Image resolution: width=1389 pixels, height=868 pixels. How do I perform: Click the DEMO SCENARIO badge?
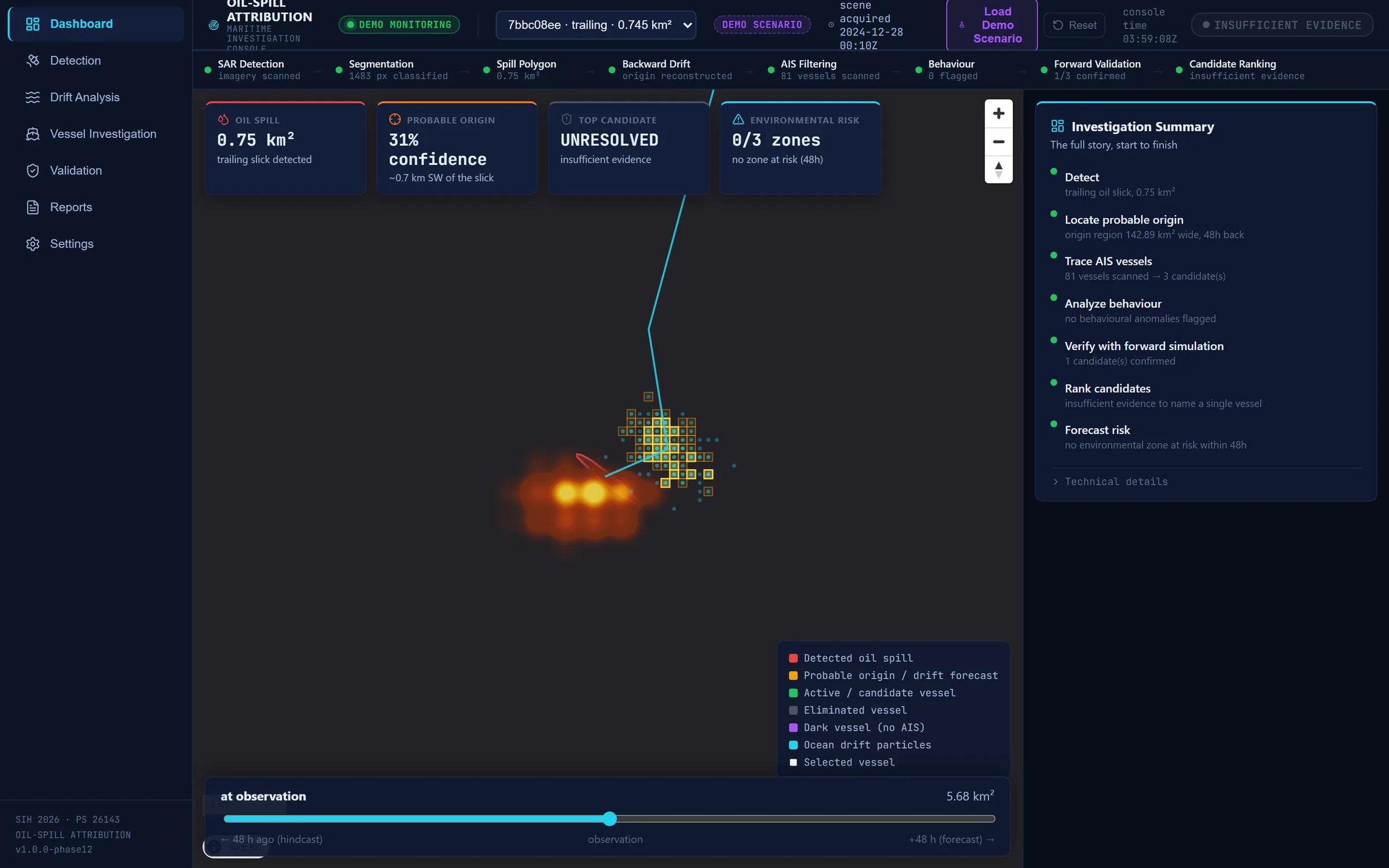point(762,24)
